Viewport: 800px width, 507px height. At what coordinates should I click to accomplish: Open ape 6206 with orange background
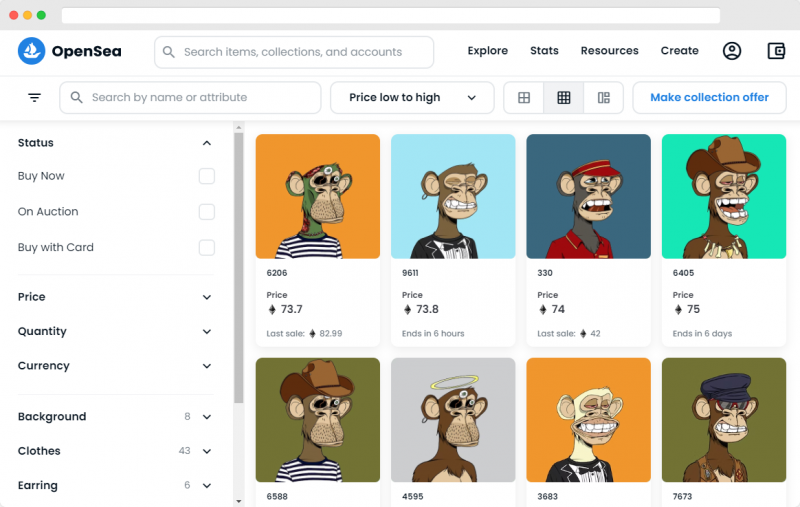[318, 196]
